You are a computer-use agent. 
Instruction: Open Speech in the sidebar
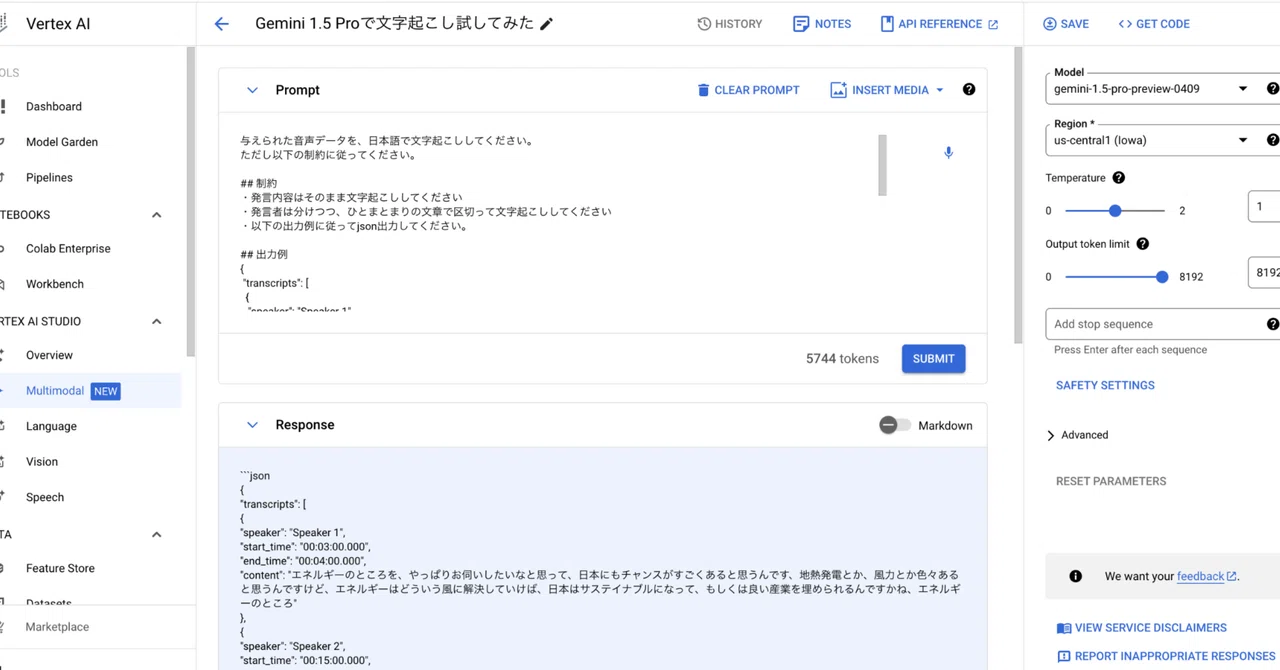pos(45,497)
